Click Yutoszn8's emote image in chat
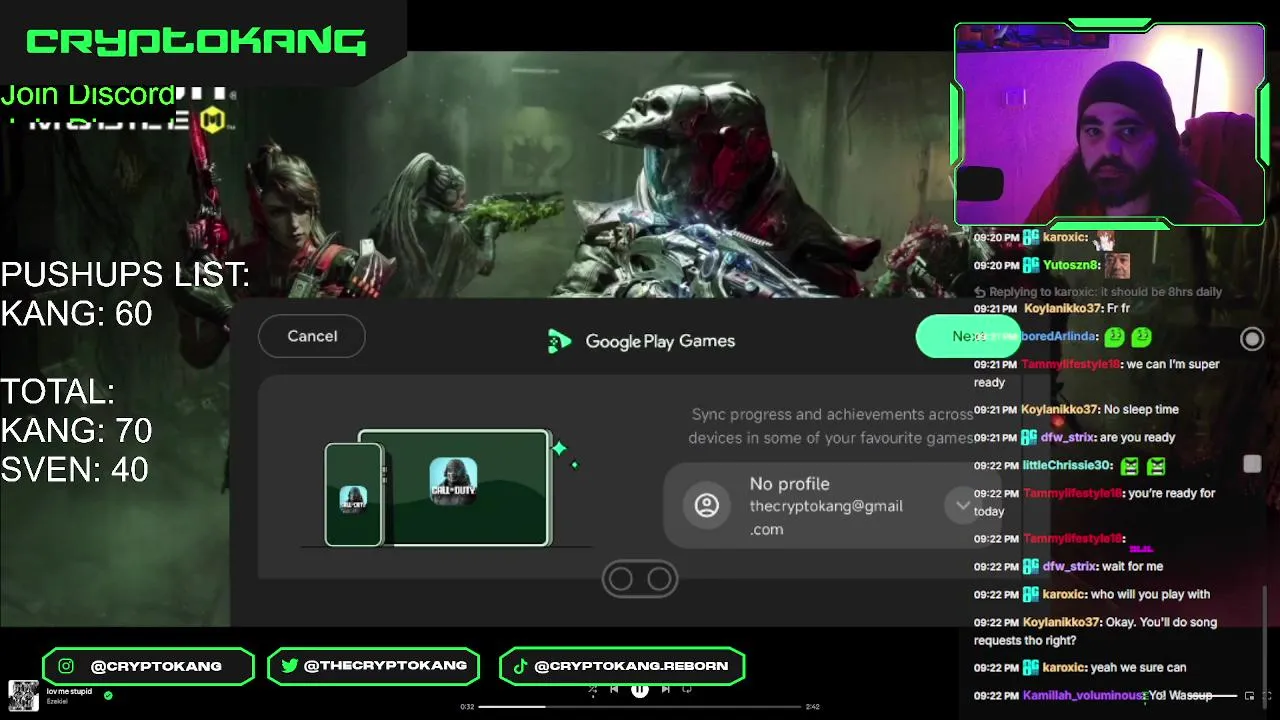This screenshot has height=720, width=1280. click(x=1117, y=265)
